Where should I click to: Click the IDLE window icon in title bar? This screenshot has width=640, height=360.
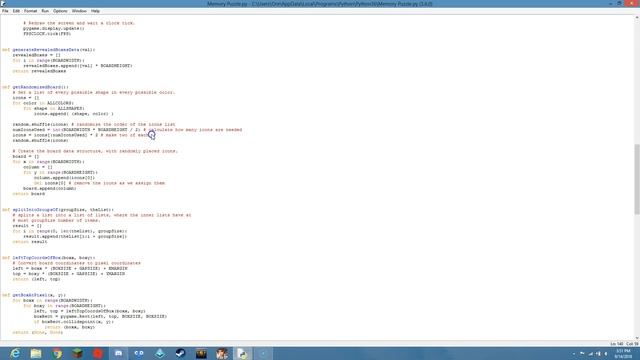pyautogui.click(x=4, y=4)
